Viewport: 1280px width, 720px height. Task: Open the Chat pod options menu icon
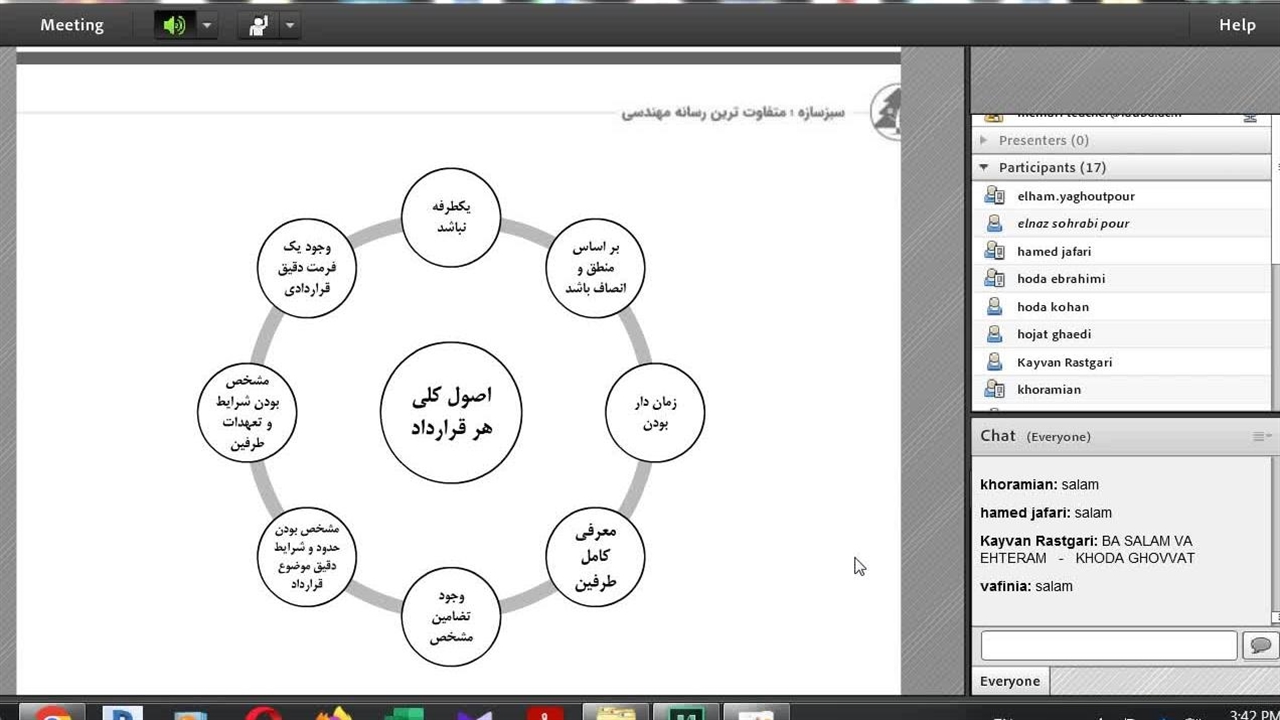coord(1262,436)
